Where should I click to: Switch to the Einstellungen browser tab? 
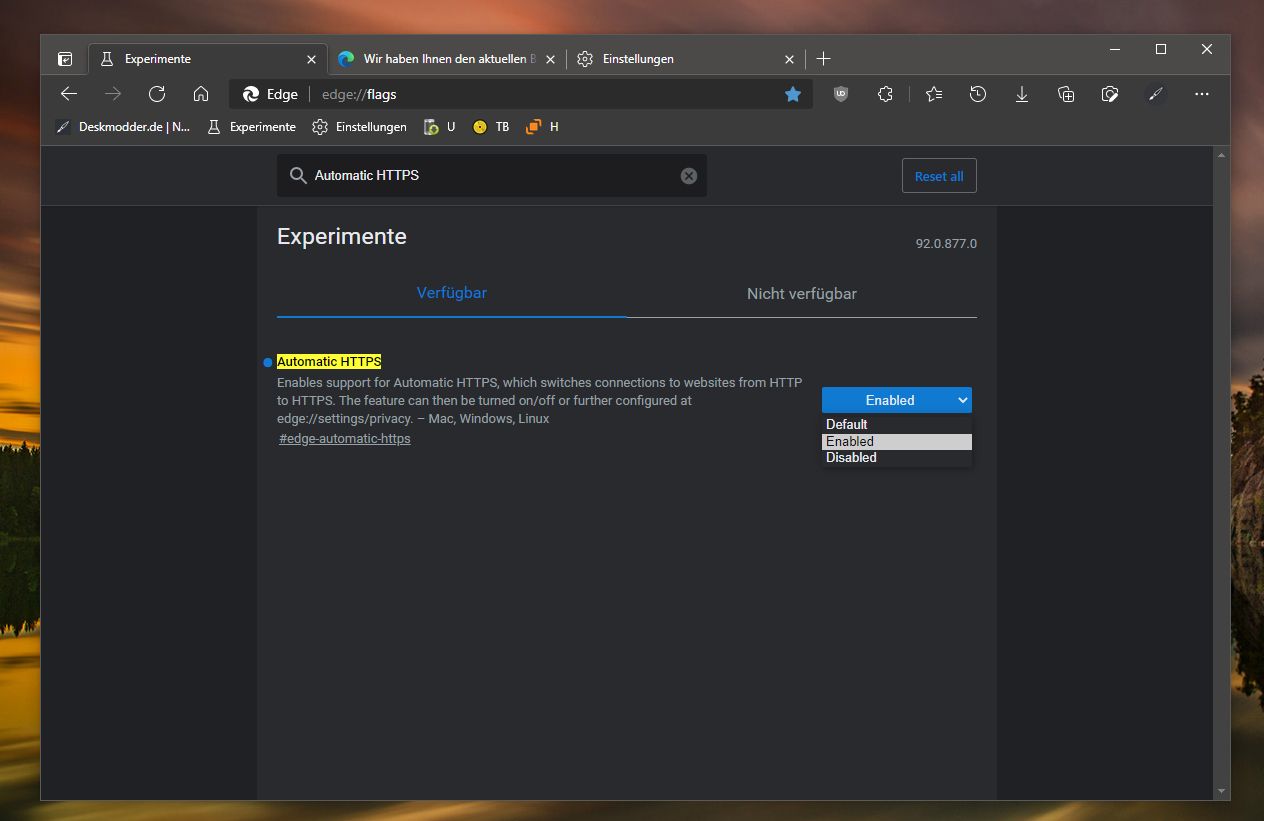click(x=686, y=59)
